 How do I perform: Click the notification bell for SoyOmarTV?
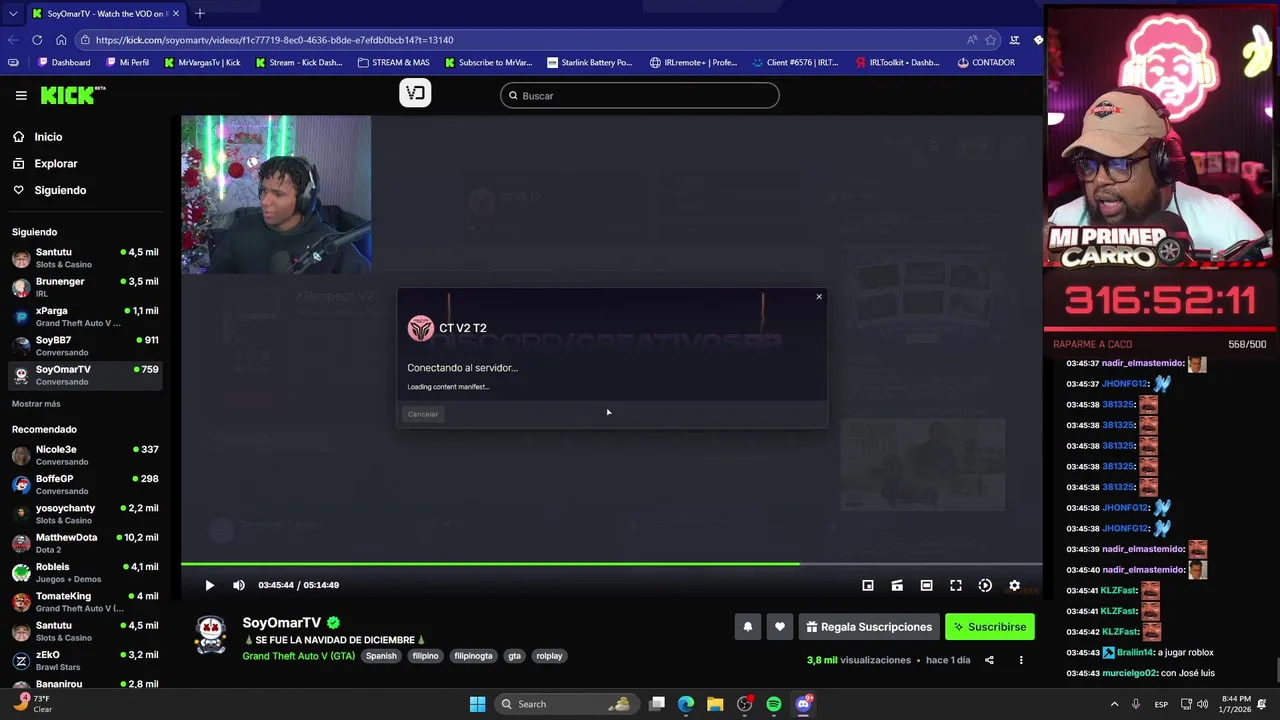pos(747,627)
